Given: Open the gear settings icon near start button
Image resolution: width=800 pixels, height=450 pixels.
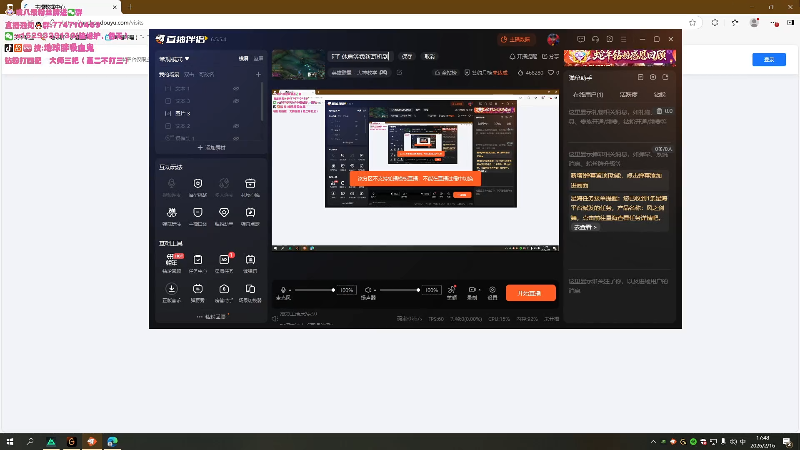Looking at the screenshot, I should click(492, 290).
